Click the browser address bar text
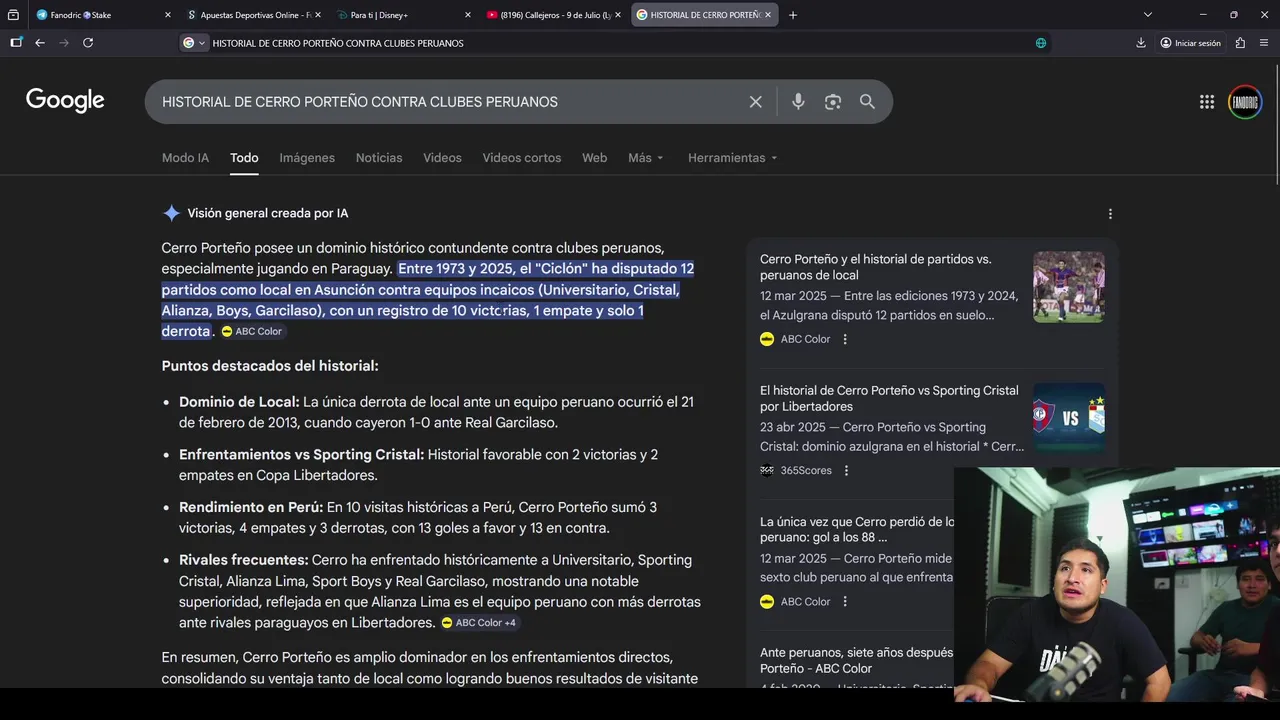 pyautogui.click(x=338, y=43)
